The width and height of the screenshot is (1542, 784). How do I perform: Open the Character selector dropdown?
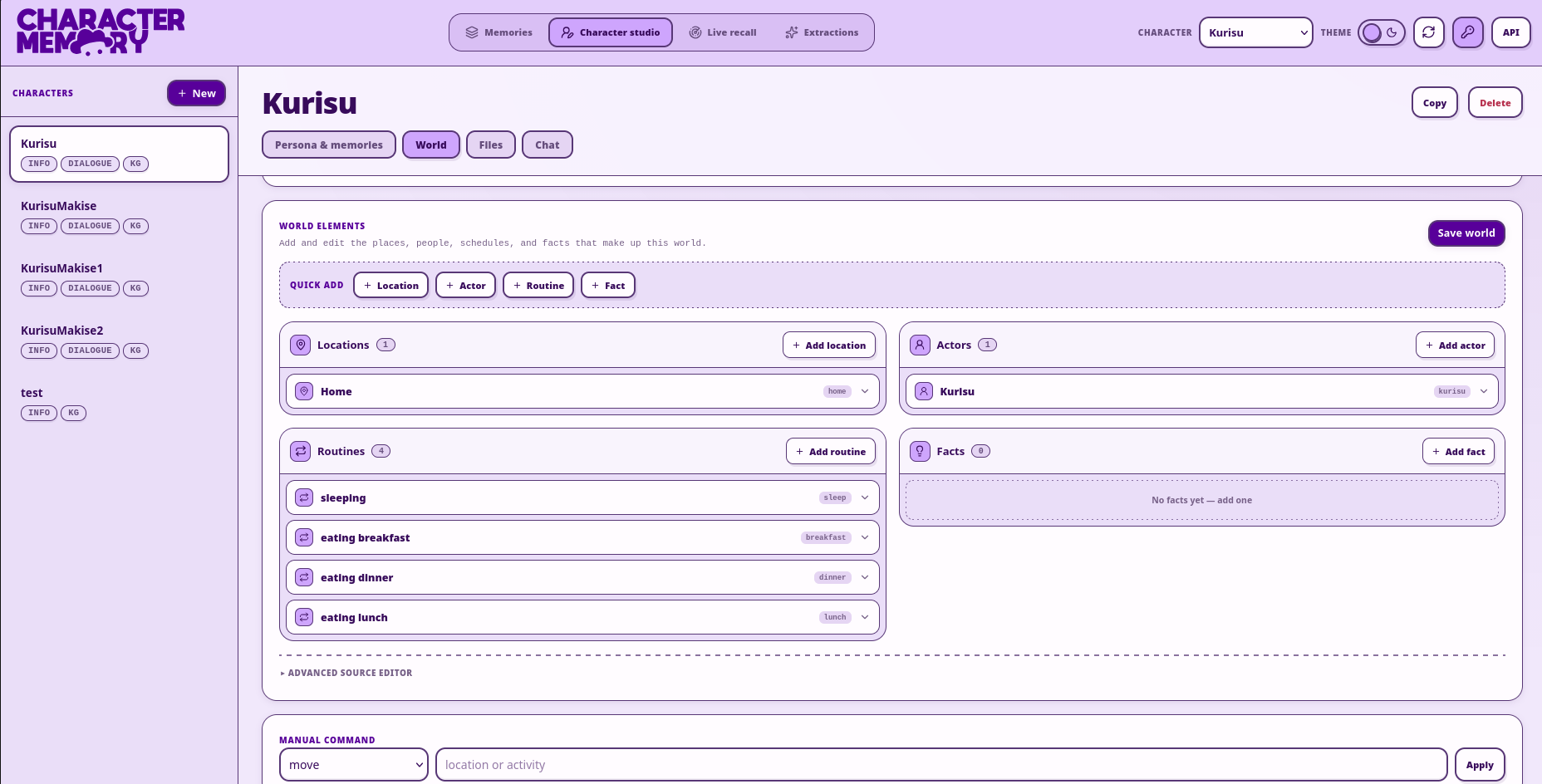click(1256, 32)
